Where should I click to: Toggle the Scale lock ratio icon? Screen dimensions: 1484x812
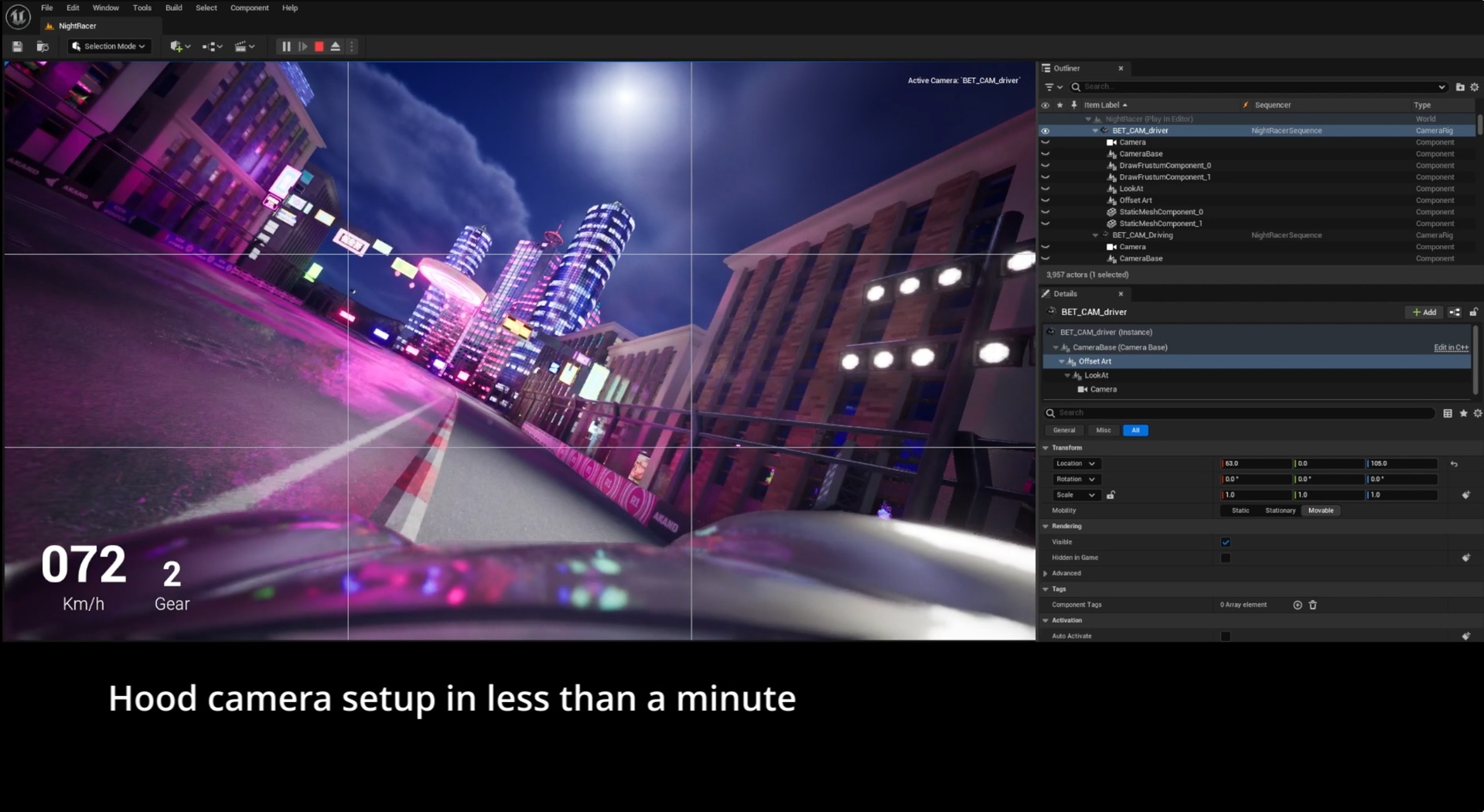[x=1110, y=495]
